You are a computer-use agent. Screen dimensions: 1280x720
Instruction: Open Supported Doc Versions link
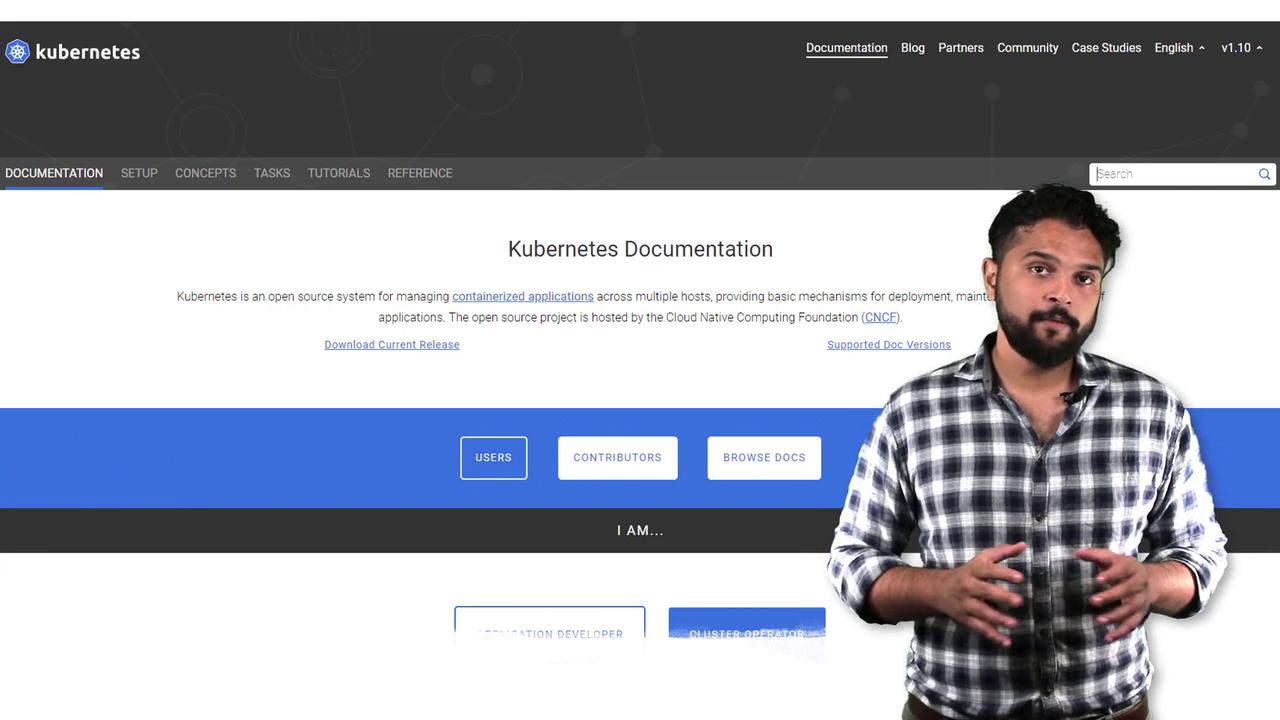tap(888, 345)
